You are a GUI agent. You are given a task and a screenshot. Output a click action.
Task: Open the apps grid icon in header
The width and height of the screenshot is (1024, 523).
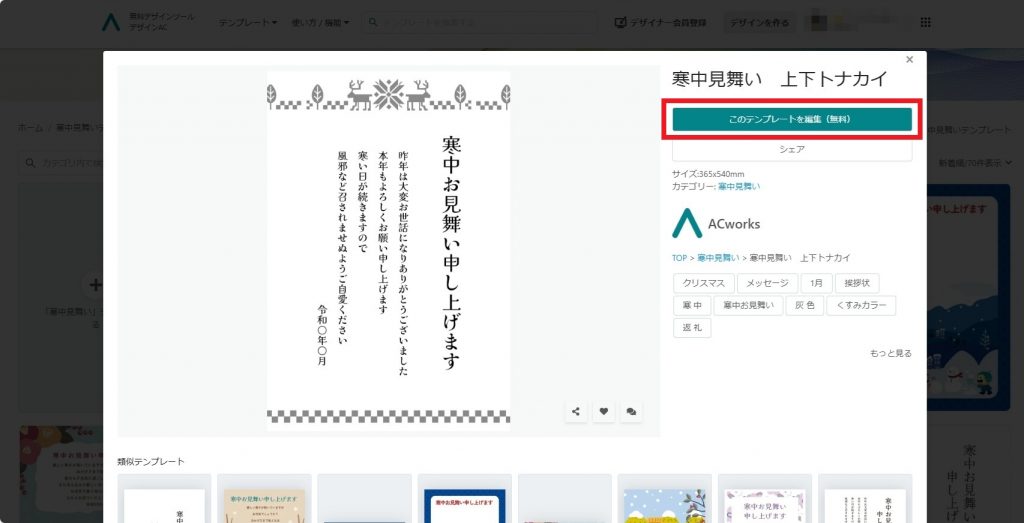[925, 23]
